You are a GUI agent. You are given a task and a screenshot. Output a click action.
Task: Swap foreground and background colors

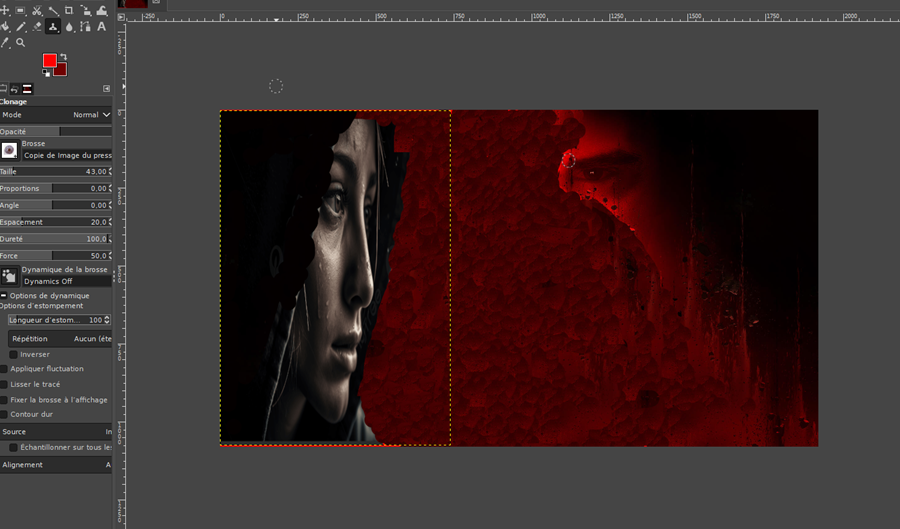point(63,57)
